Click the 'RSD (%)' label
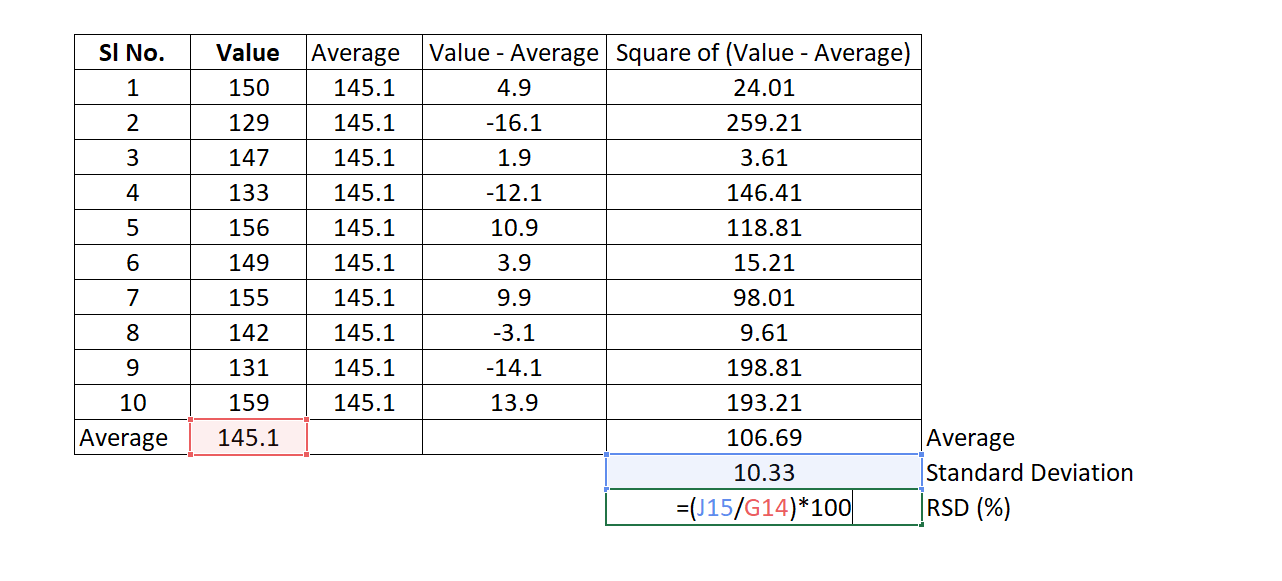The image size is (1282, 581). click(968, 507)
